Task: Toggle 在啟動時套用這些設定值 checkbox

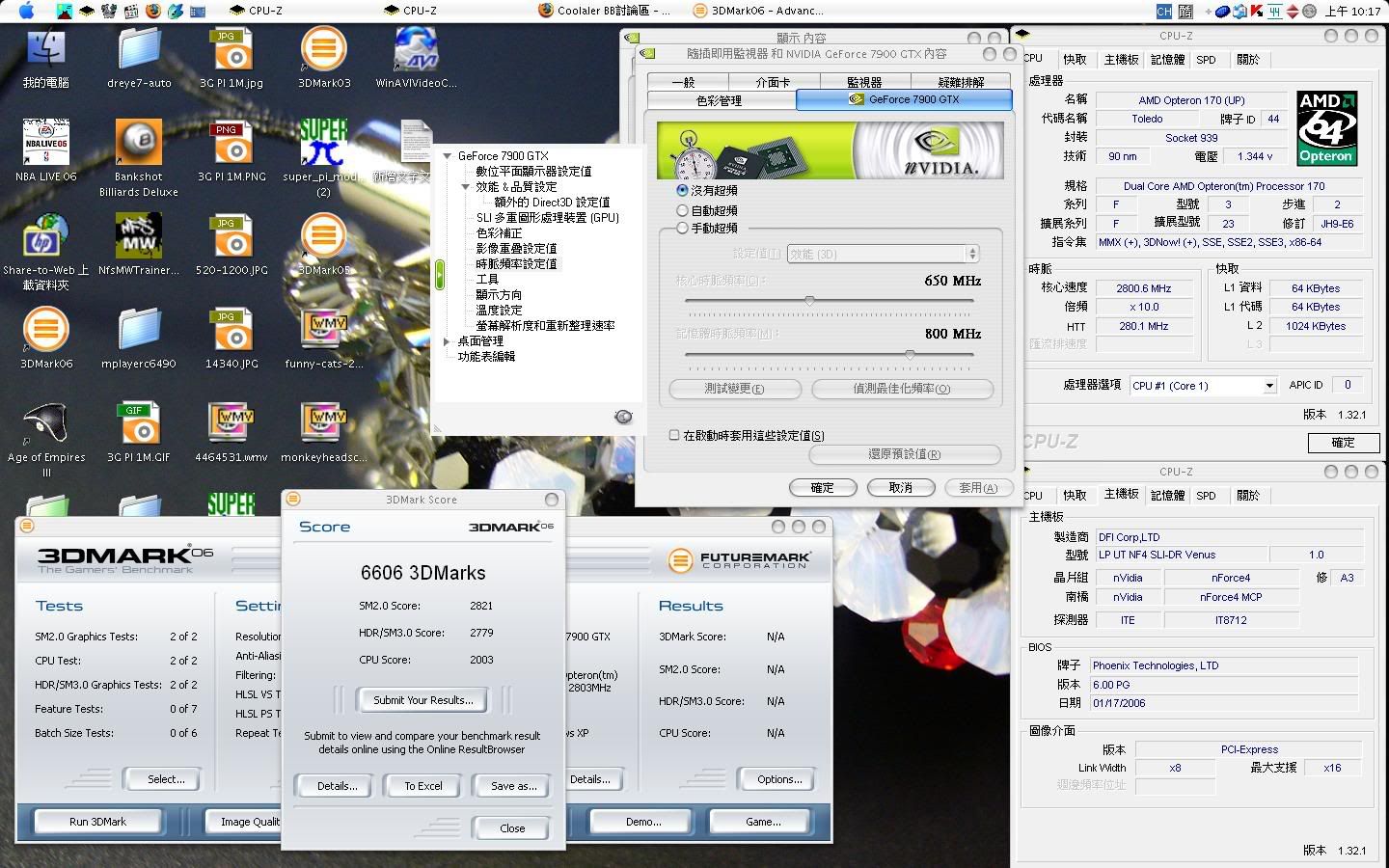Action: [x=674, y=435]
